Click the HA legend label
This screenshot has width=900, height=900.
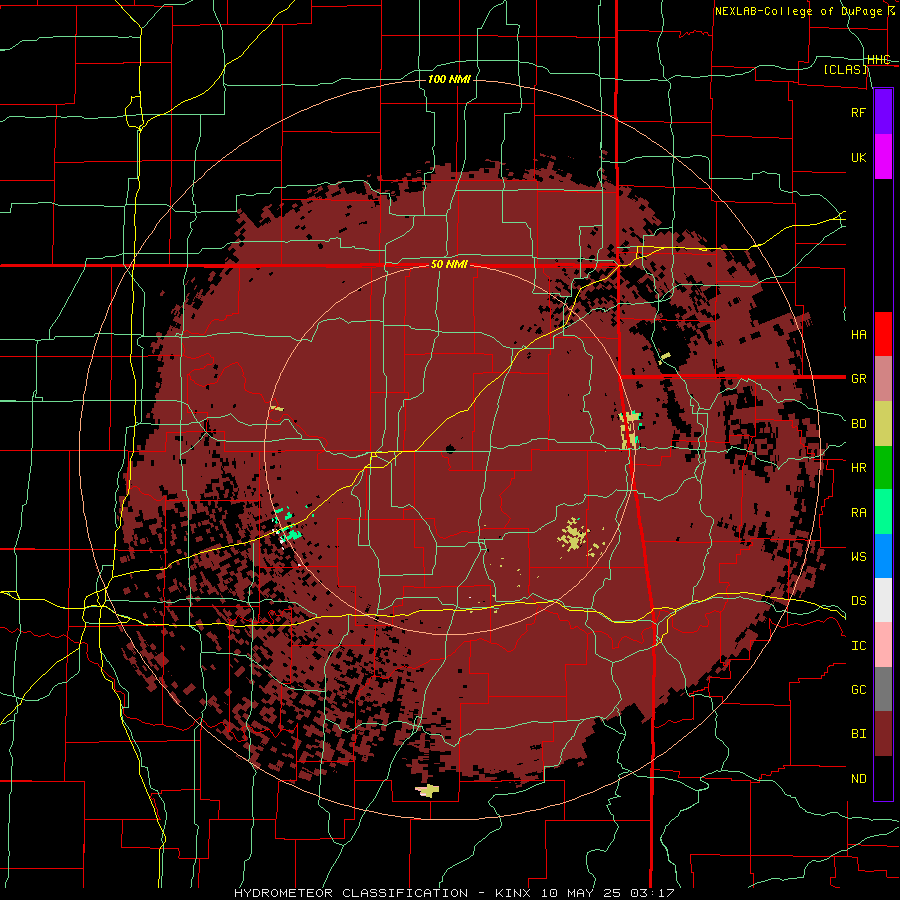coord(858,335)
